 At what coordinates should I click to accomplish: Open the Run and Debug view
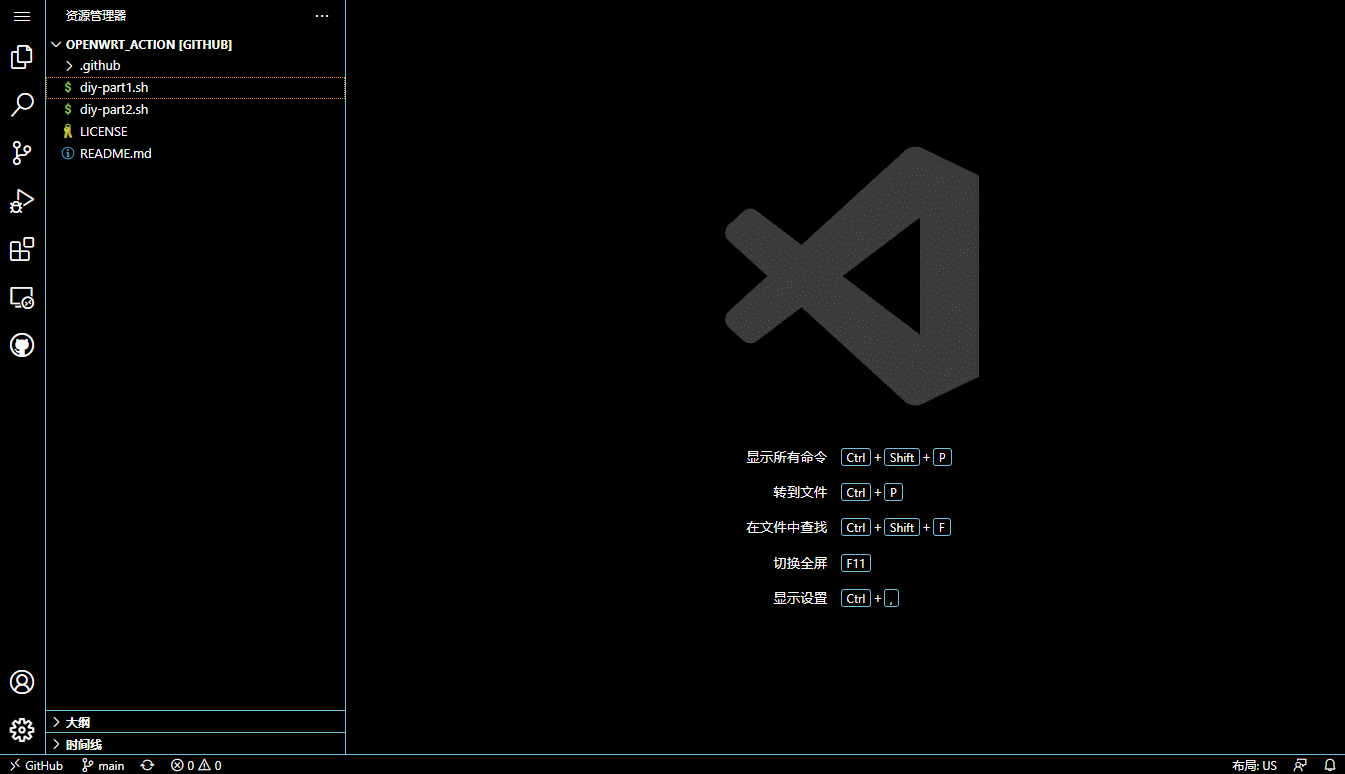pyautogui.click(x=22, y=201)
